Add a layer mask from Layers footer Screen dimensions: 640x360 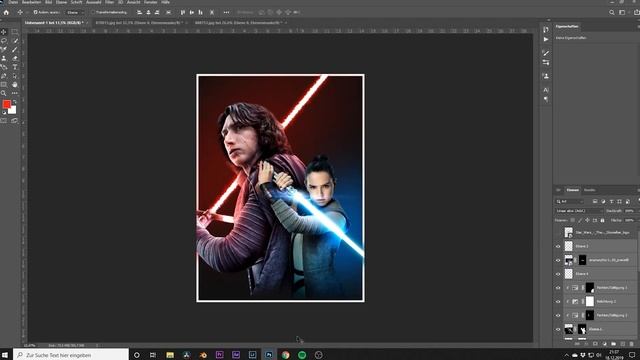[x=595, y=344]
